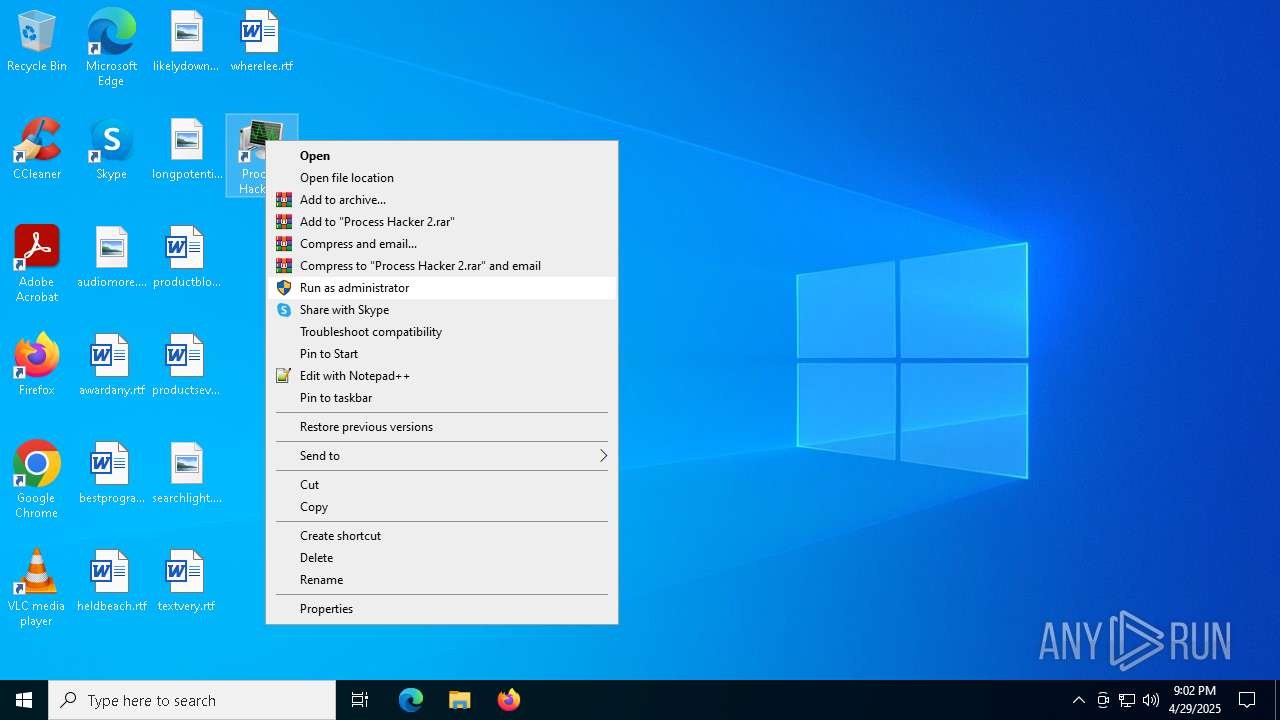The image size is (1280, 720).
Task: Choose Edit with Notepad++
Action: tap(442, 376)
